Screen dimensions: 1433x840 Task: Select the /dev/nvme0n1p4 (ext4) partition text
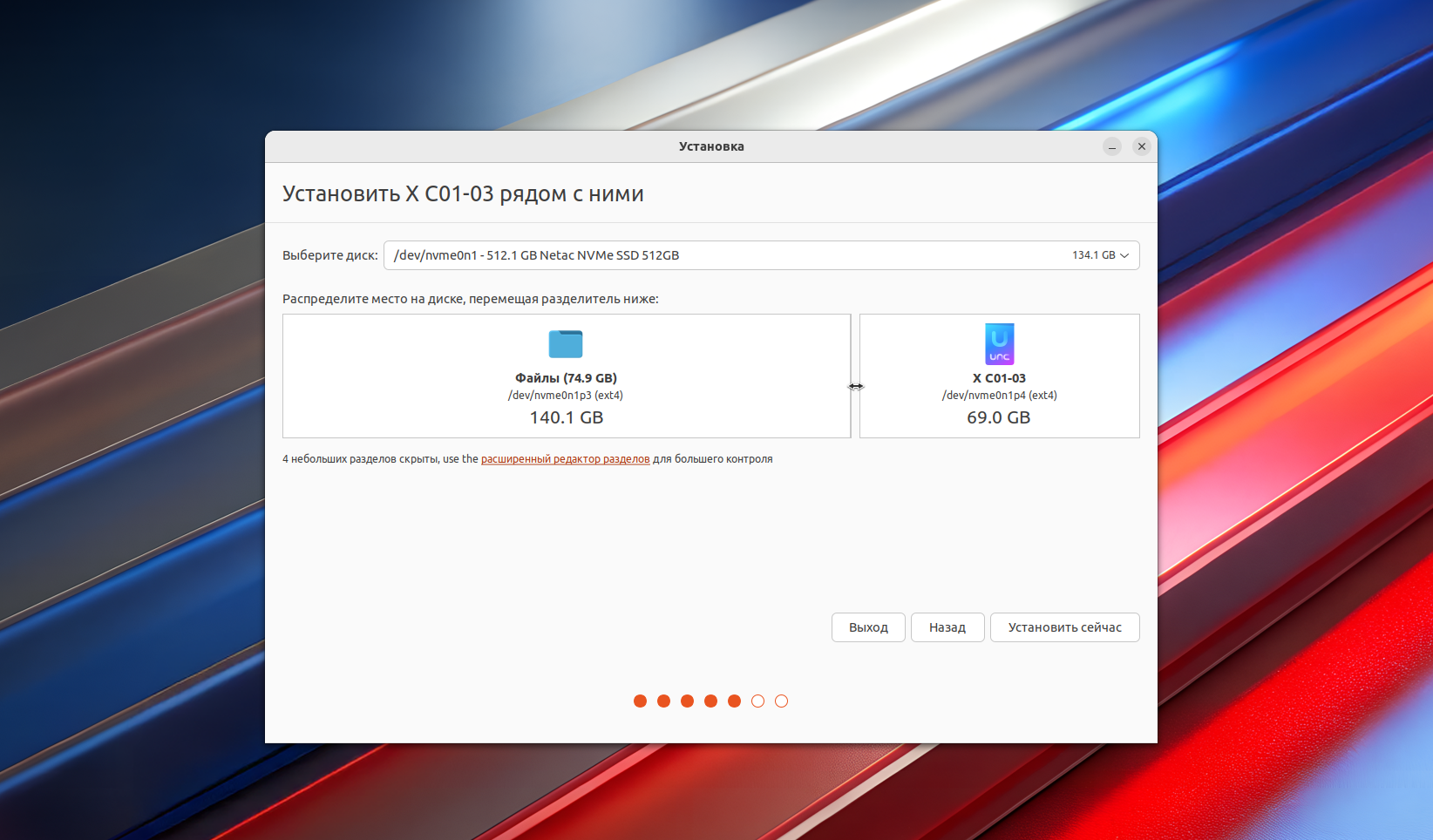[999, 396]
